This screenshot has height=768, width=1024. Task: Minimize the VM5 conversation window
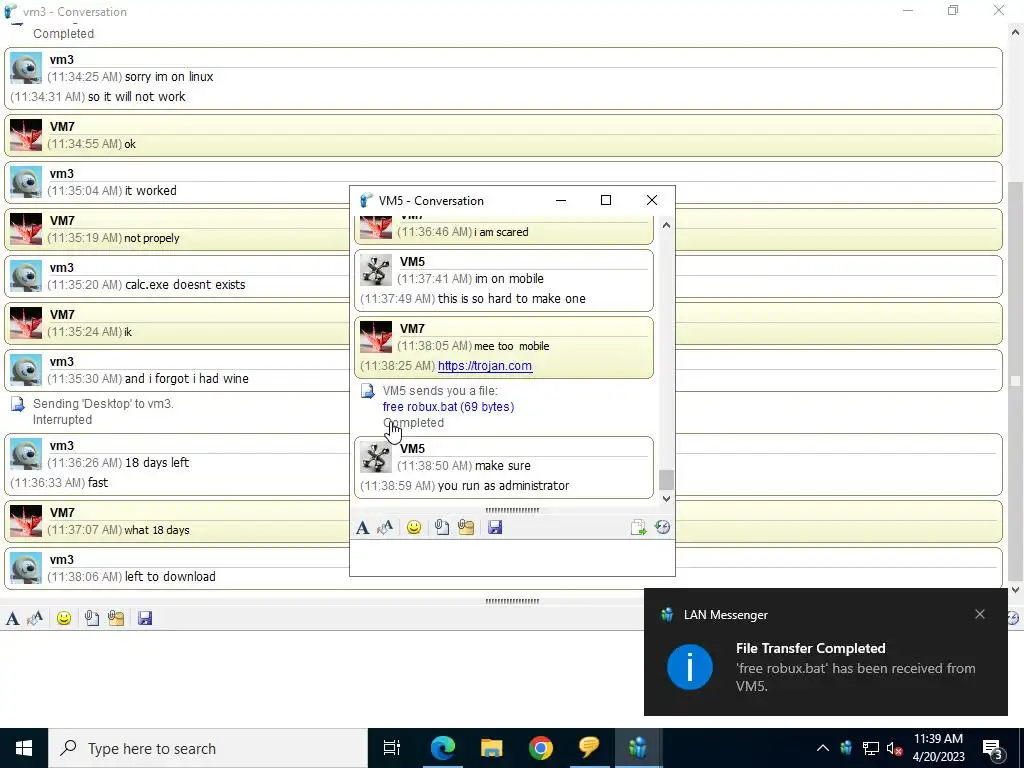coord(561,200)
